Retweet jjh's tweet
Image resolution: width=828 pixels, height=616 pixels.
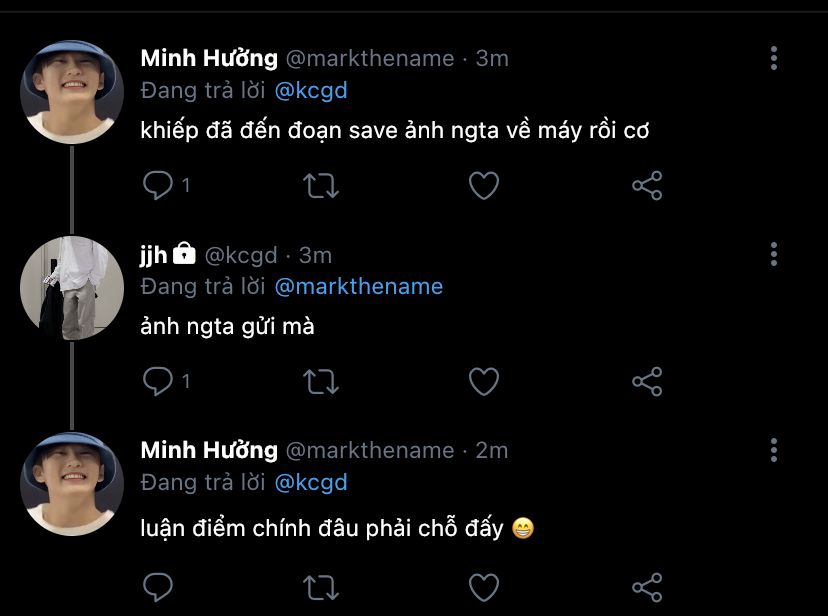[x=321, y=381]
